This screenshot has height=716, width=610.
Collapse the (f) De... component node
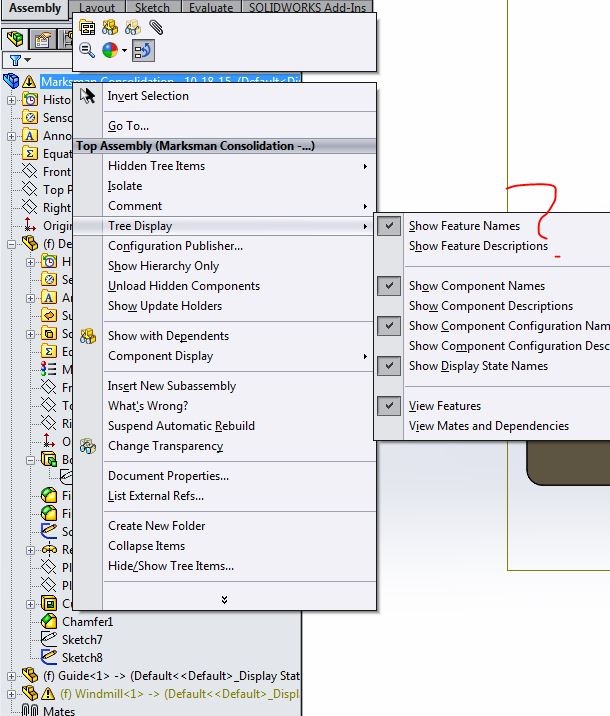coord(11,244)
